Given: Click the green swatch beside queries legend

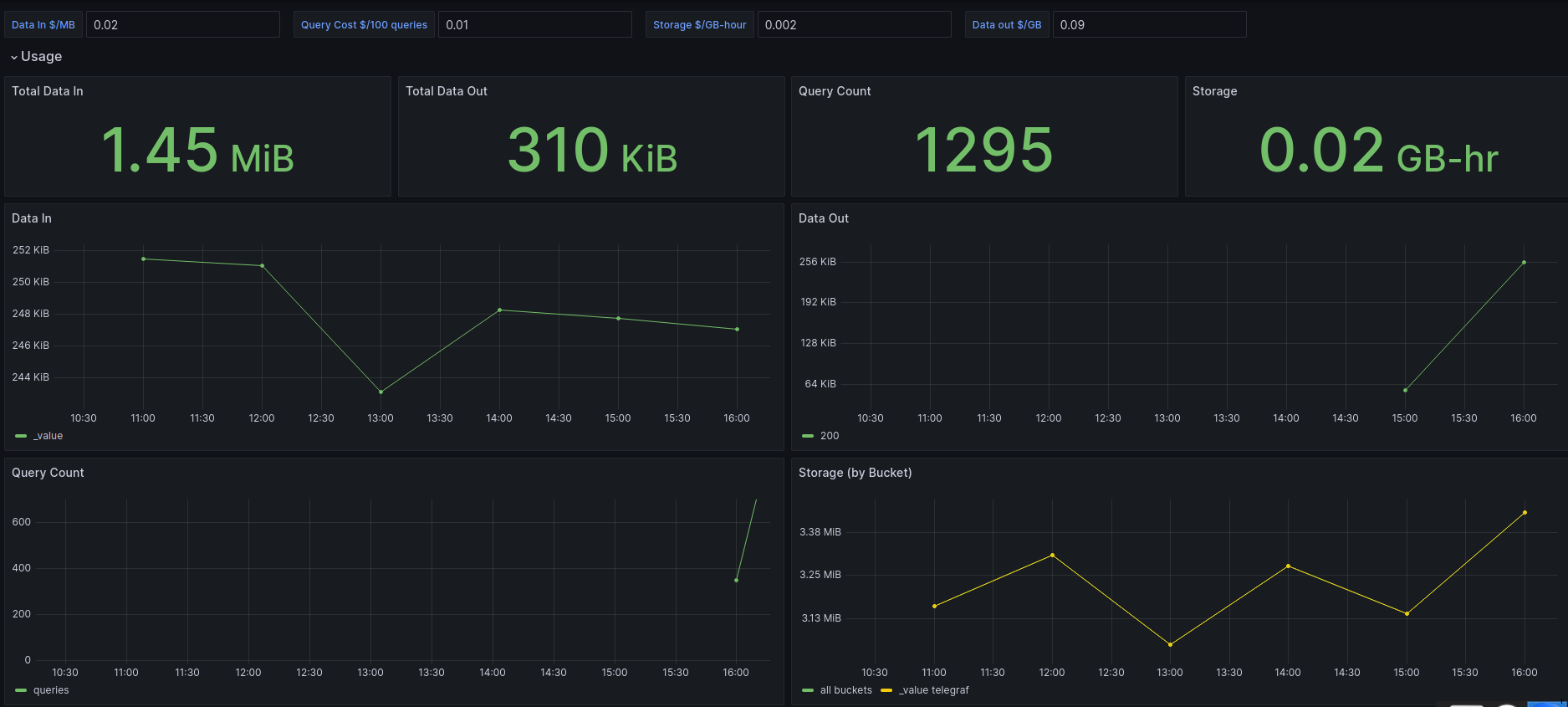Looking at the screenshot, I should point(21,690).
